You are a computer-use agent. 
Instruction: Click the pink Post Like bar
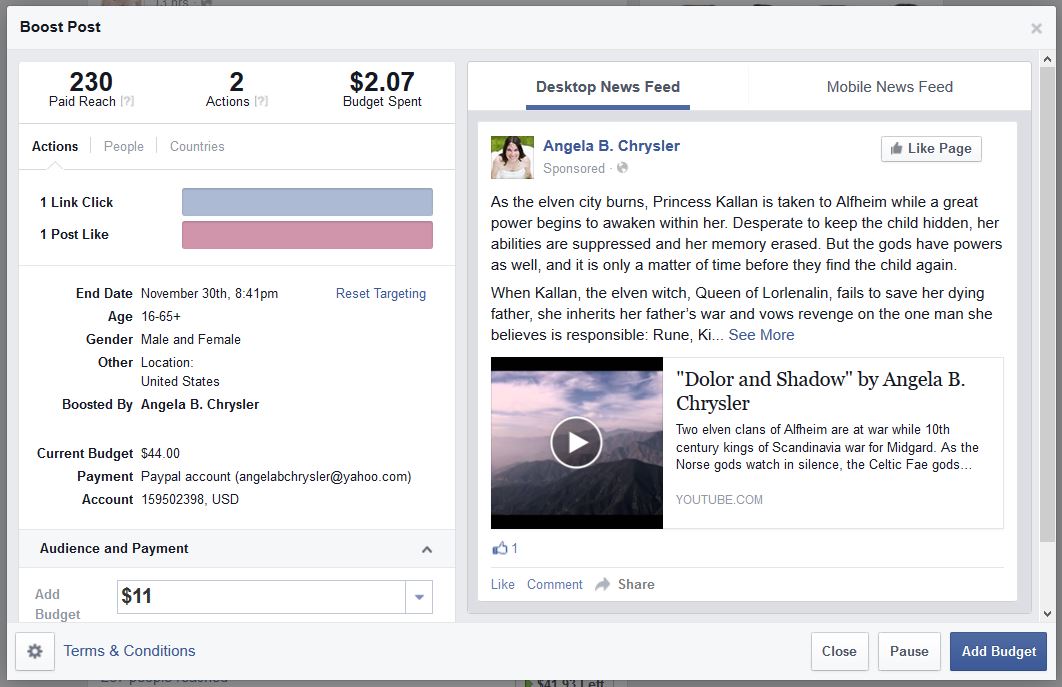click(307, 234)
